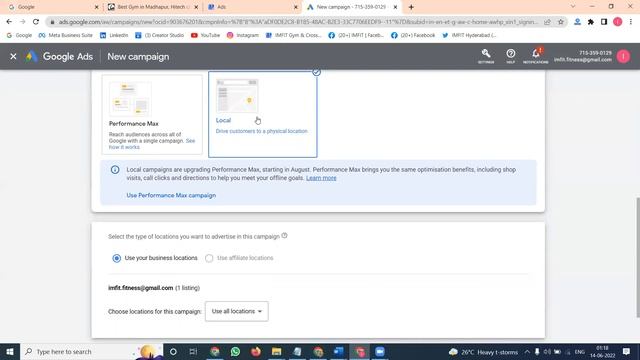This screenshot has height=360, width=640.
Task: Click the Google Ads logo
Action: [60, 57]
